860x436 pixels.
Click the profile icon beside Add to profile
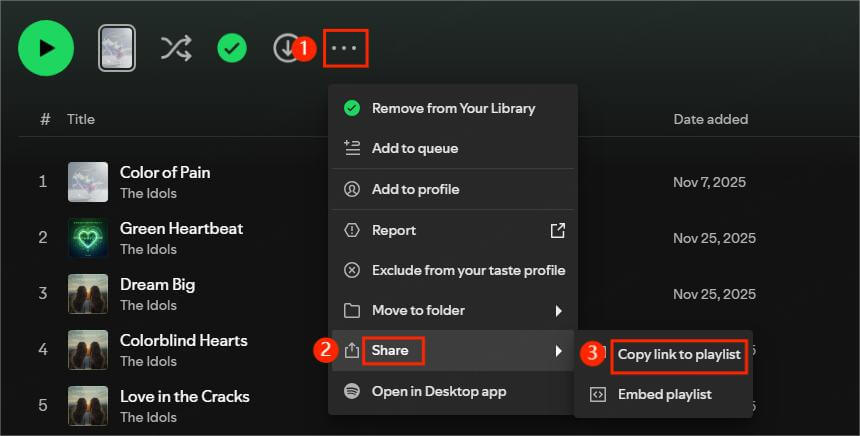point(352,189)
